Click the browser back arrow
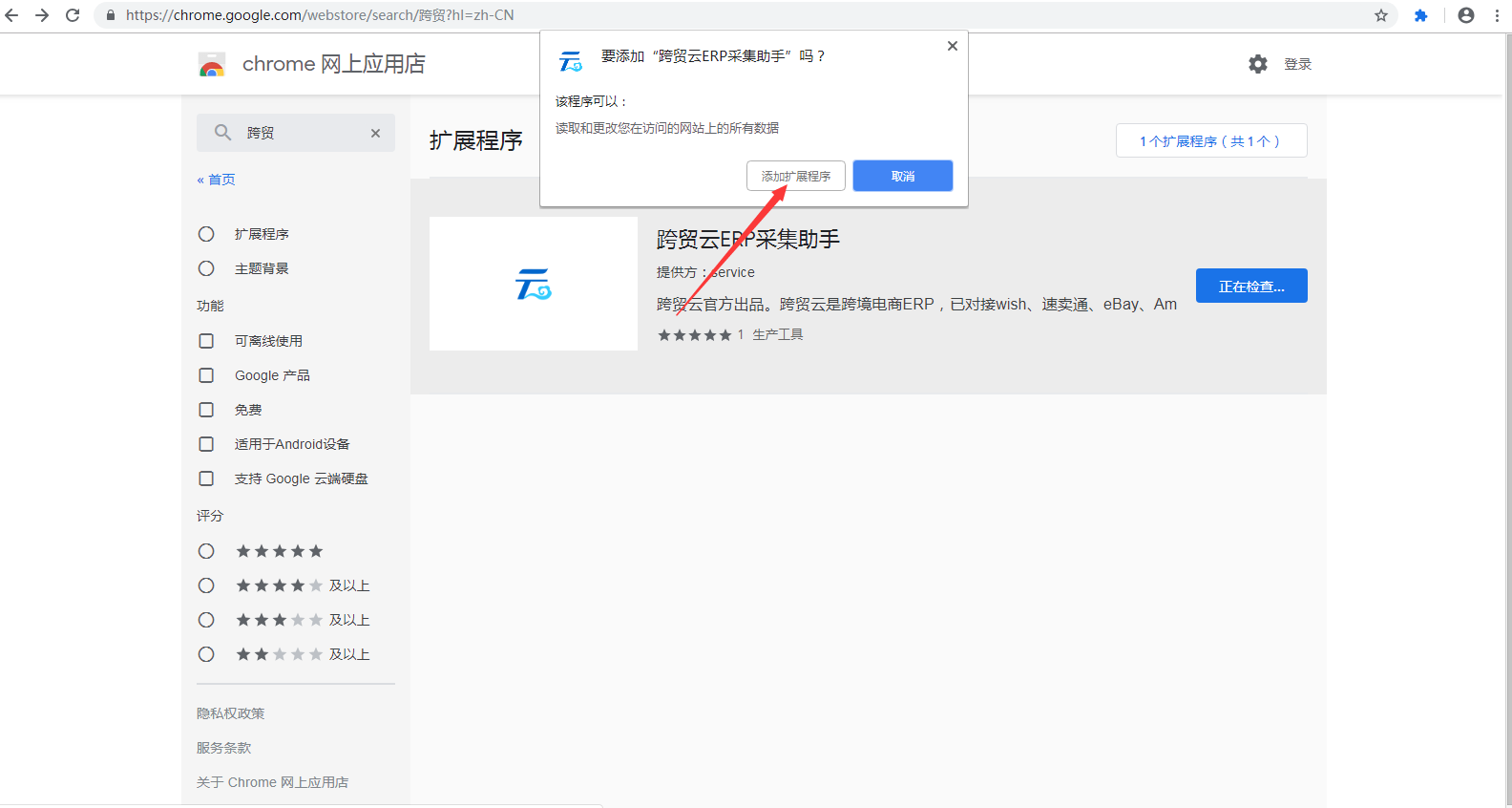Image resolution: width=1512 pixels, height=808 pixels. 11,15
